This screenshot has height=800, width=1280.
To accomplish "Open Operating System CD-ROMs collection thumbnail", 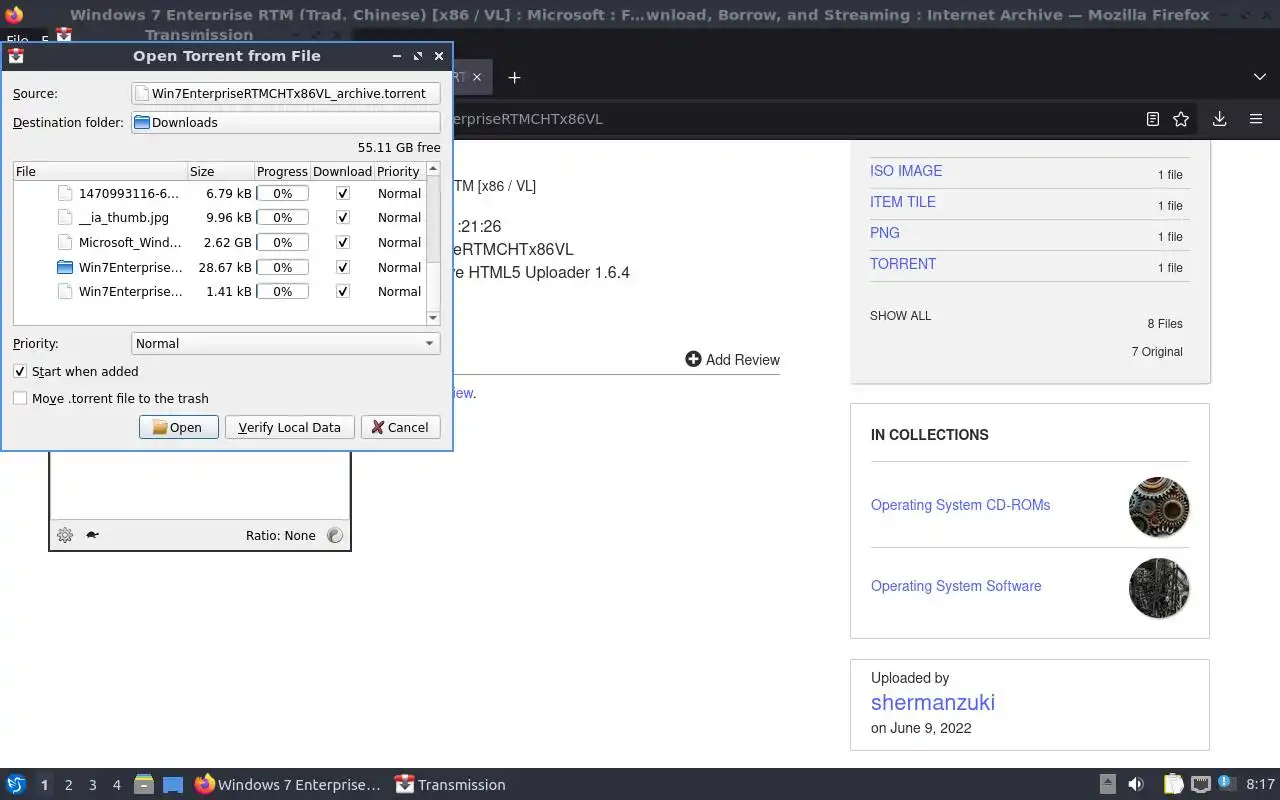I will coord(1159,507).
